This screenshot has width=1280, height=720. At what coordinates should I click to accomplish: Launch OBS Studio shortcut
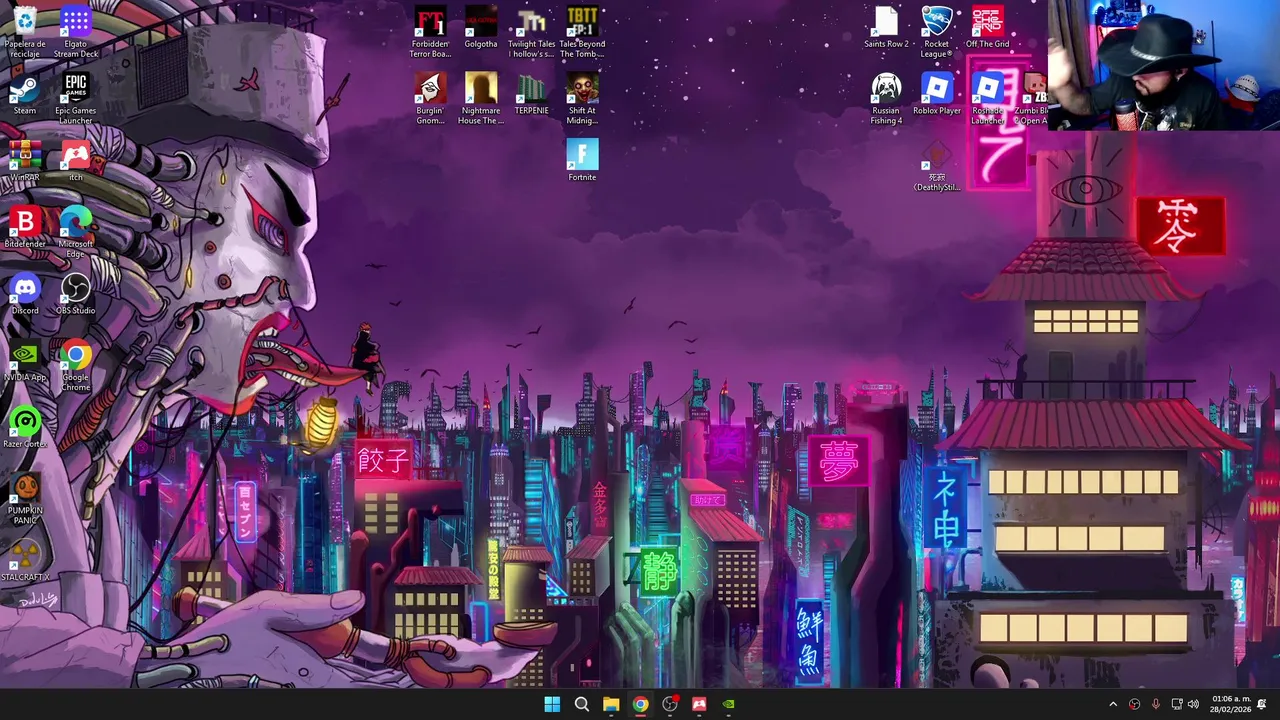[76, 294]
